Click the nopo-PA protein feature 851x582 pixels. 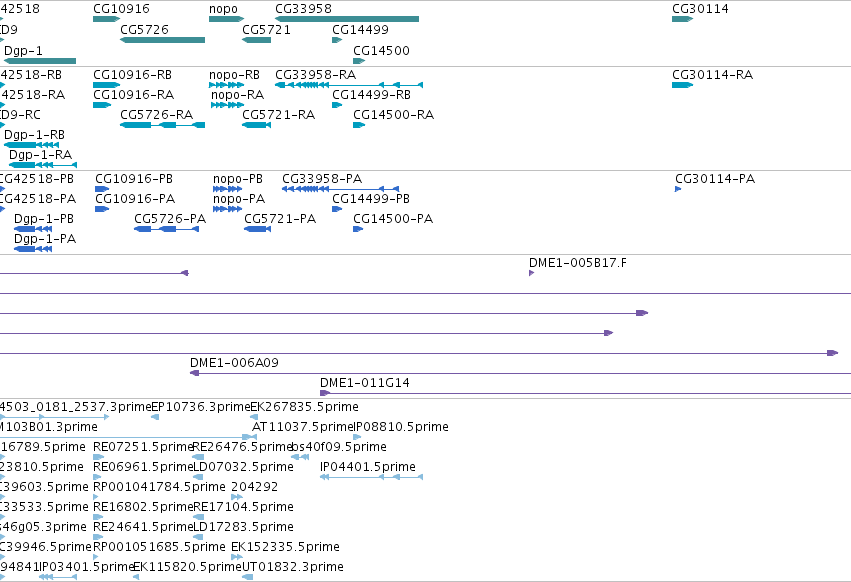227,209
